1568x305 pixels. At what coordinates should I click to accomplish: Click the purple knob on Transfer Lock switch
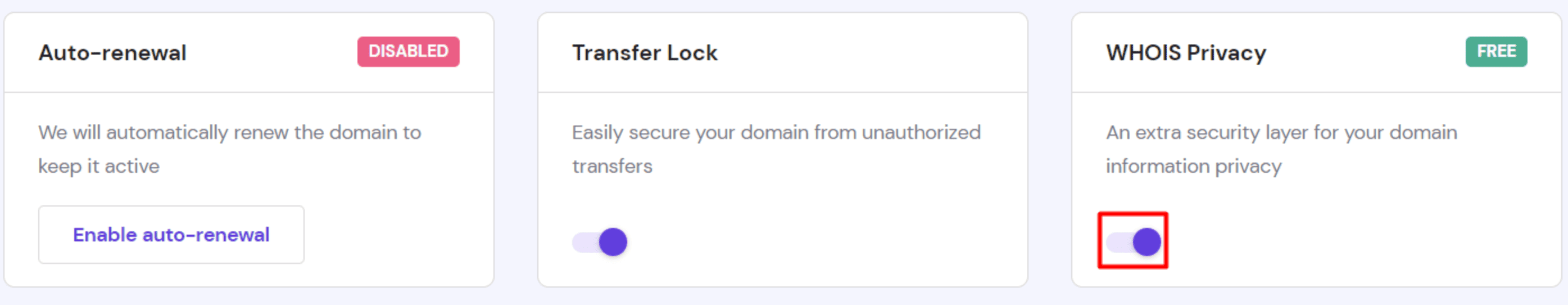[x=613, y=242]
